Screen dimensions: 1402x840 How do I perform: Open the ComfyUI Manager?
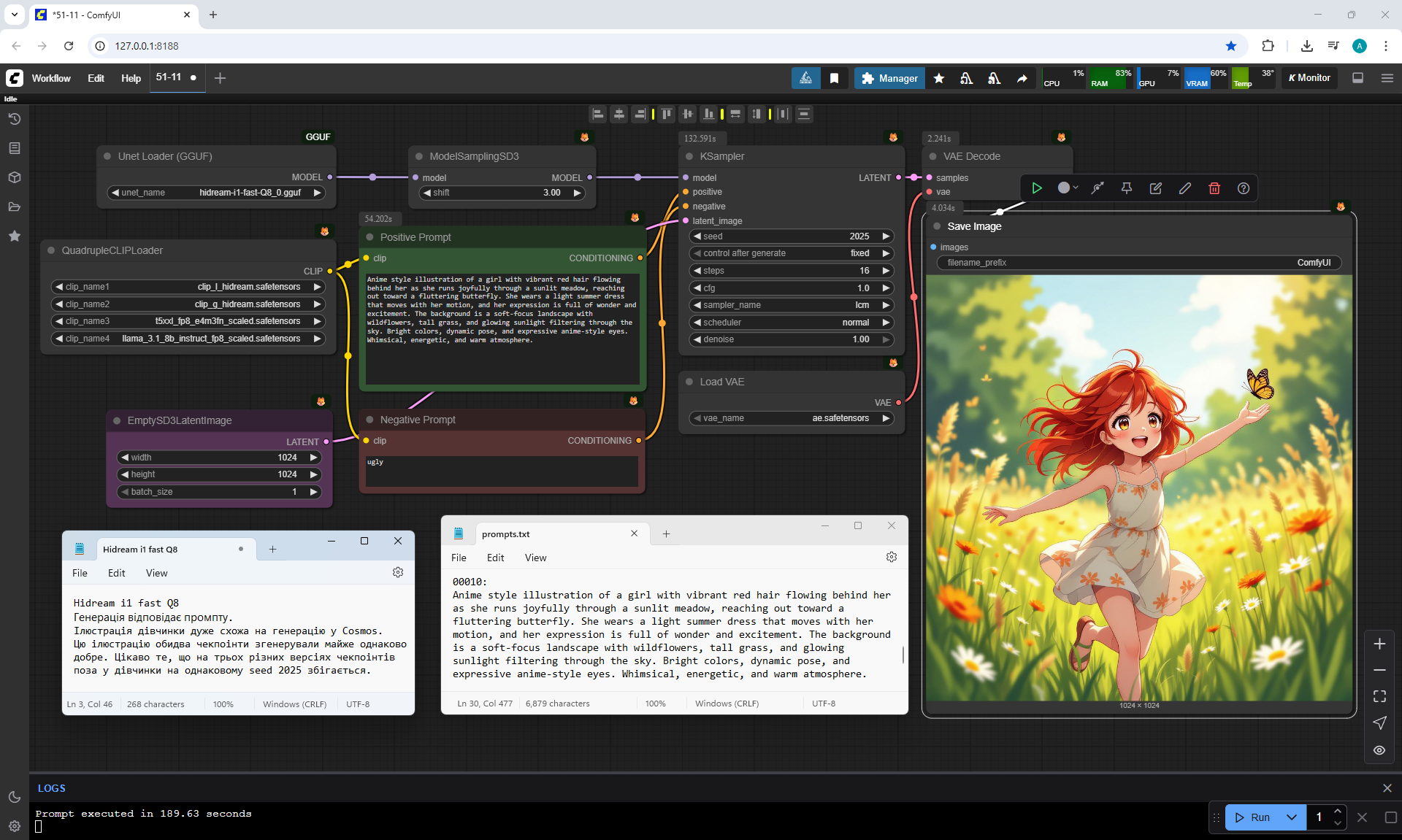pos(889,78)
